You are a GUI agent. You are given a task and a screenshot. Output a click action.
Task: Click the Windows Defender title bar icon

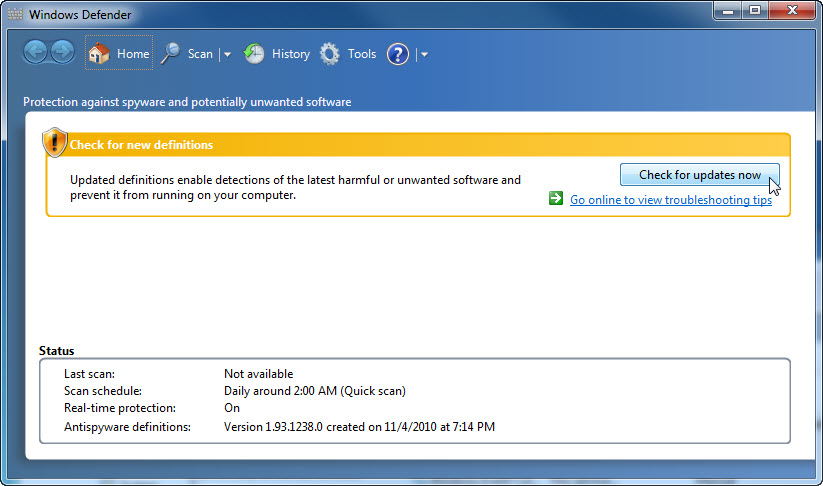click(x=15, y=14)
